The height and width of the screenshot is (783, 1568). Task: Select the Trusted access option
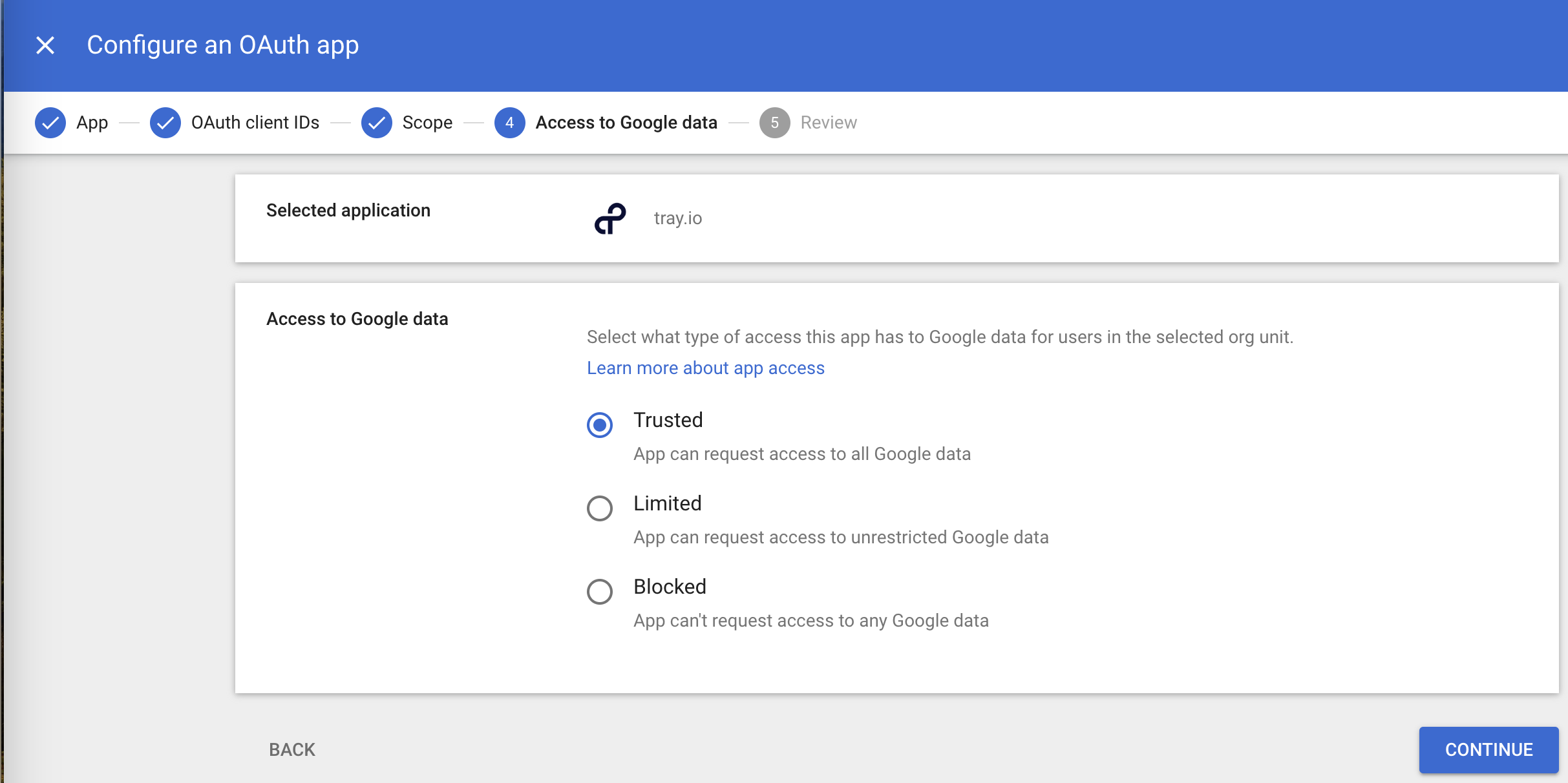click(600, 424)
